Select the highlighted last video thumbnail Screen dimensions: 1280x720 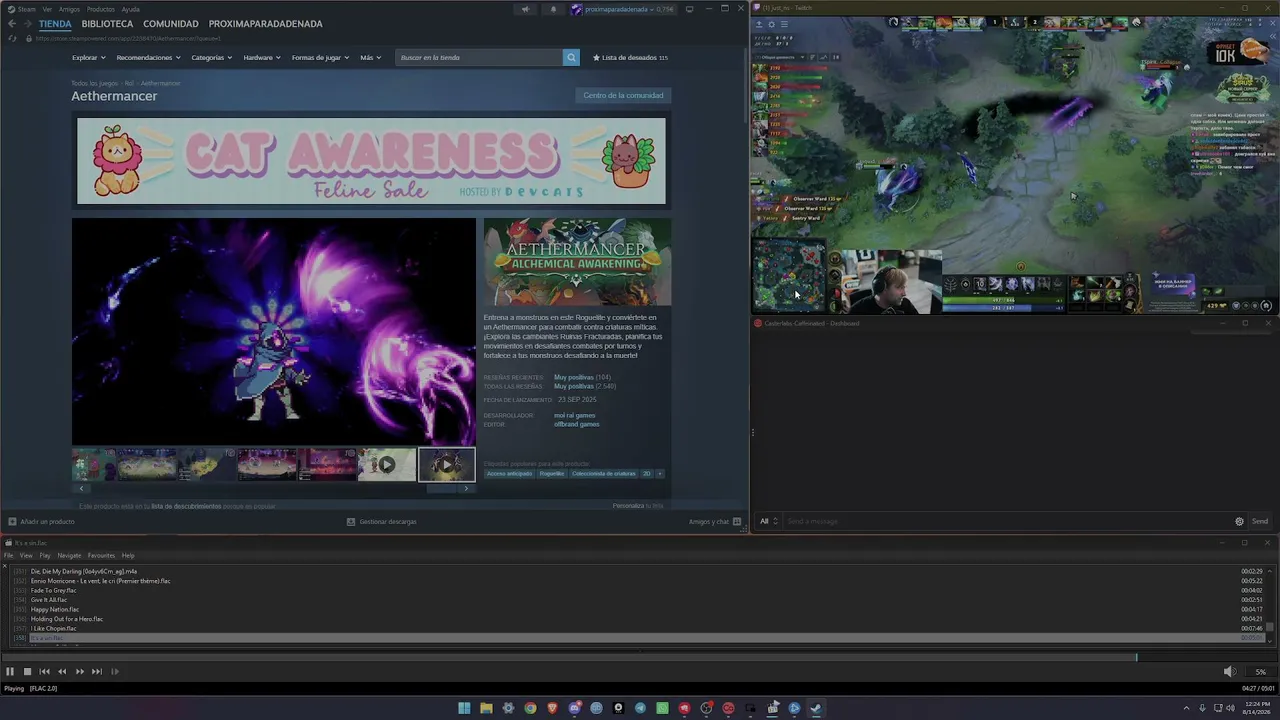pos(446,464)
